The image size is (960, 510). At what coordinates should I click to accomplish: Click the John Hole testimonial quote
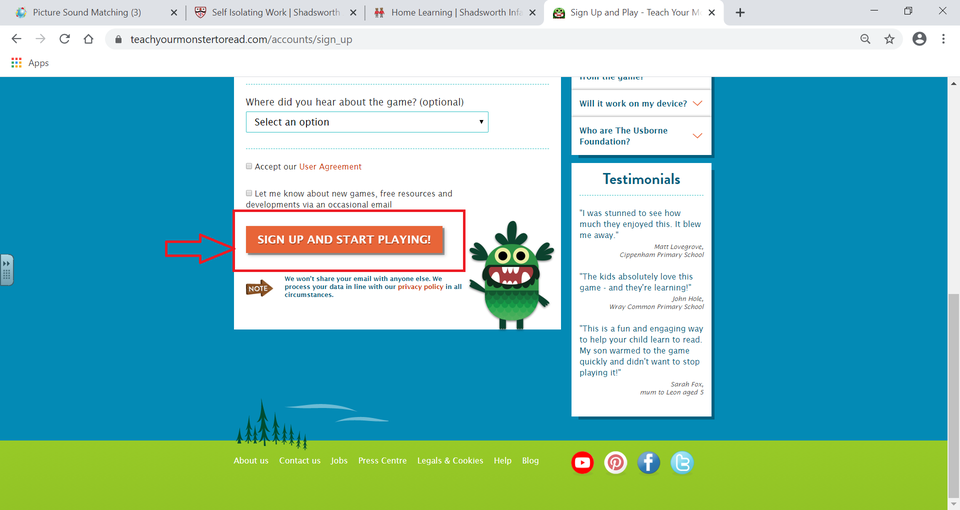click(x=637, y=282)
